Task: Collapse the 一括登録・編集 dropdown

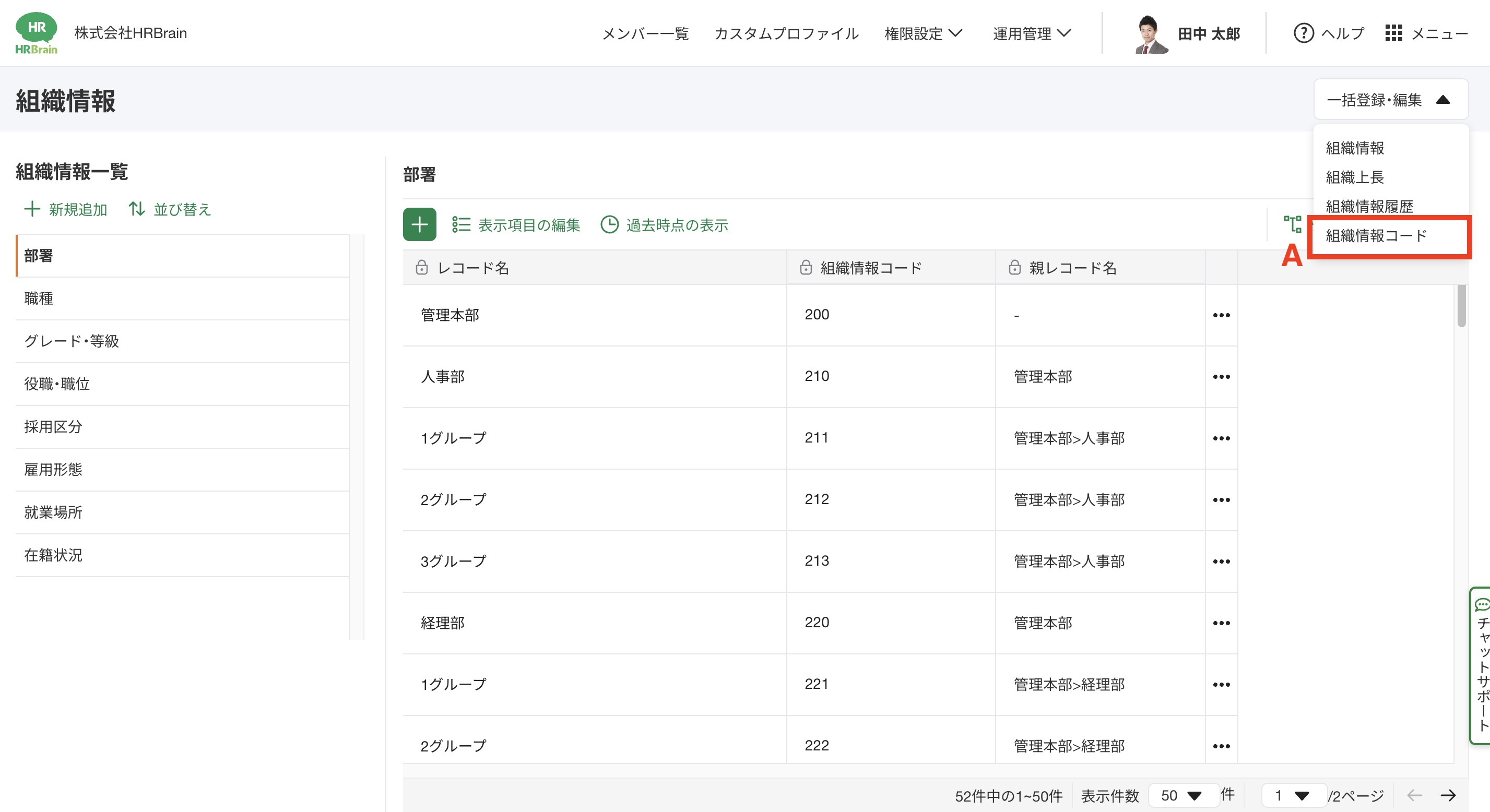Action: point(1390,100)
